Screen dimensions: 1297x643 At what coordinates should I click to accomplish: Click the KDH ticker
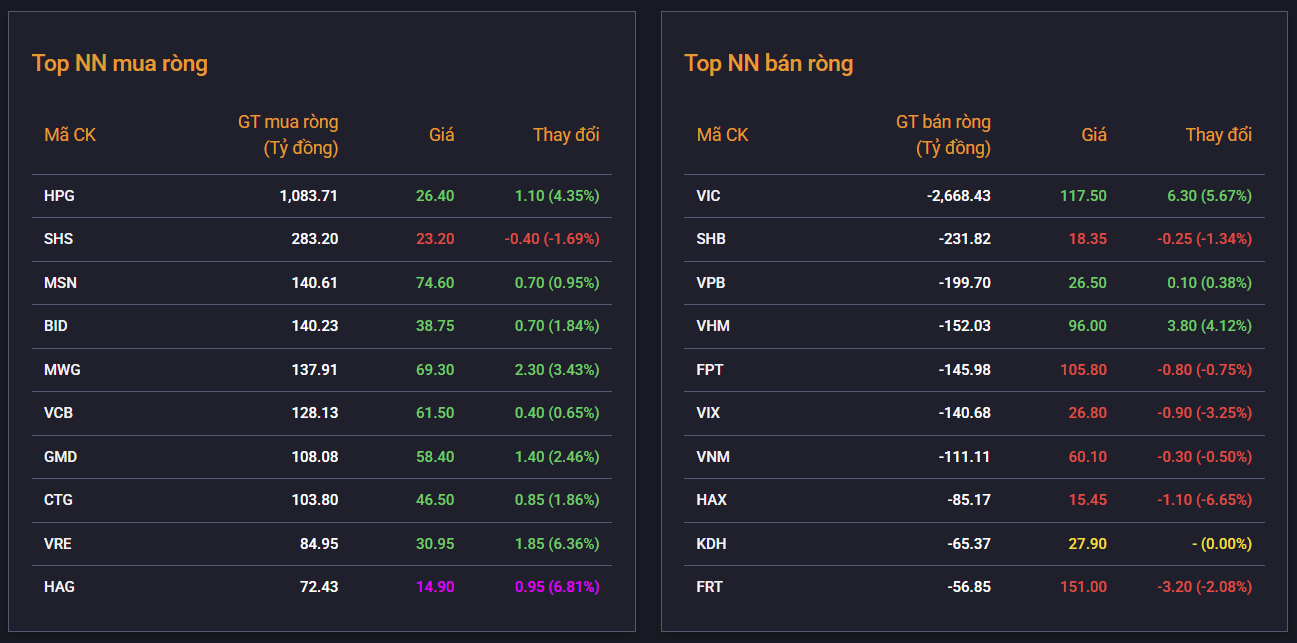click(x=711, y=544)
